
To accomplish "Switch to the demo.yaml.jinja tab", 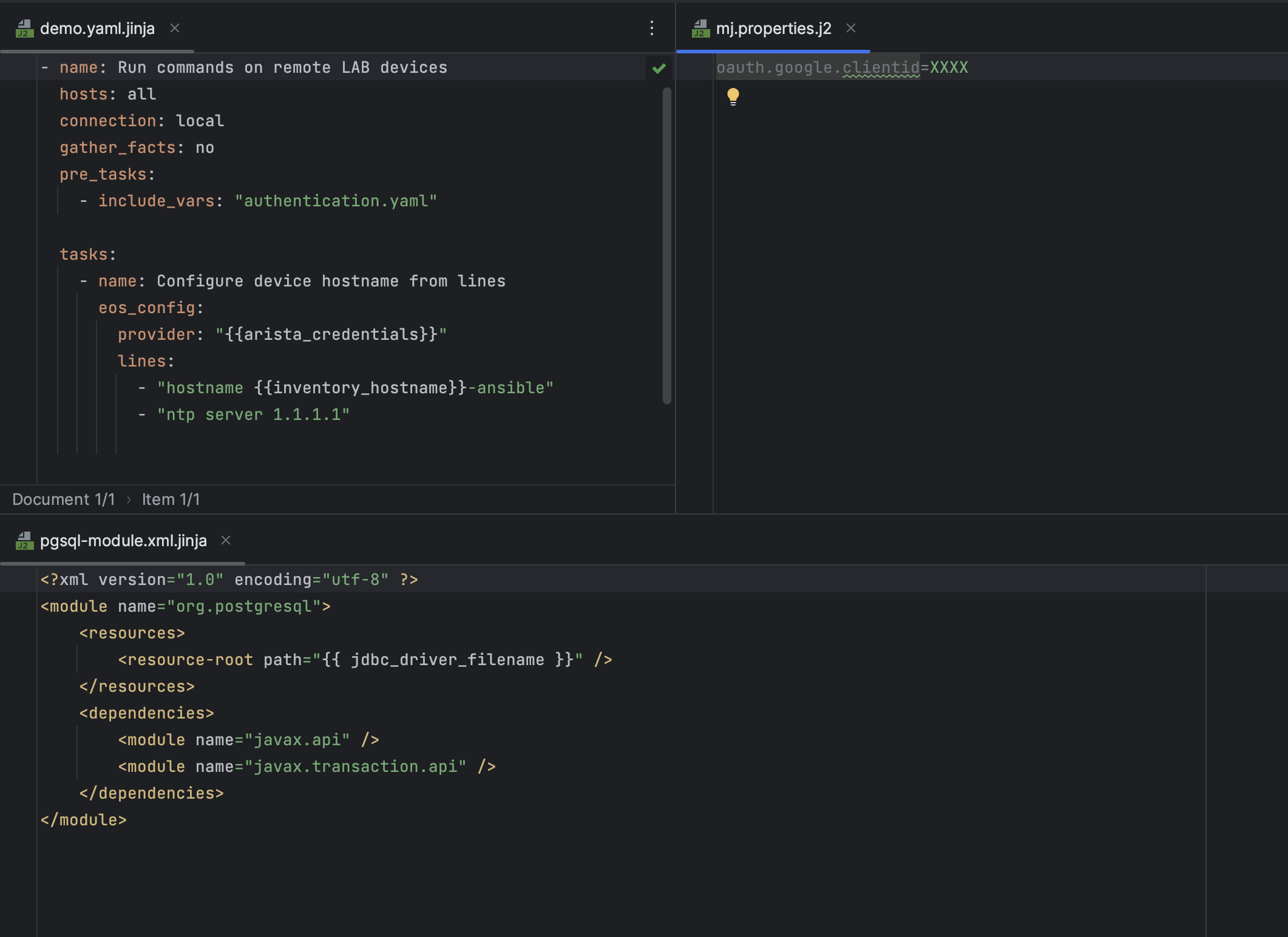I will click(97, 29).
